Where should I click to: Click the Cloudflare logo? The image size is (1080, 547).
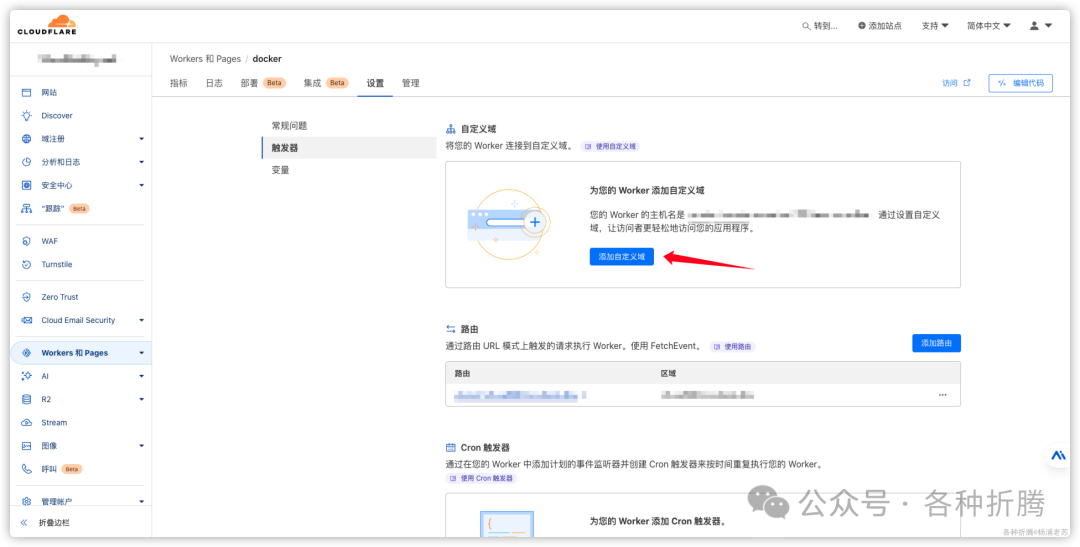click(47, 25)
